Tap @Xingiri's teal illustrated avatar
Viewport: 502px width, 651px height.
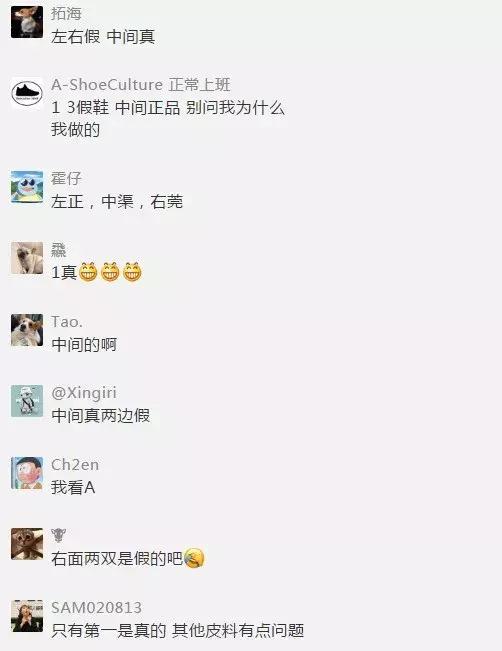click(27, 401)
